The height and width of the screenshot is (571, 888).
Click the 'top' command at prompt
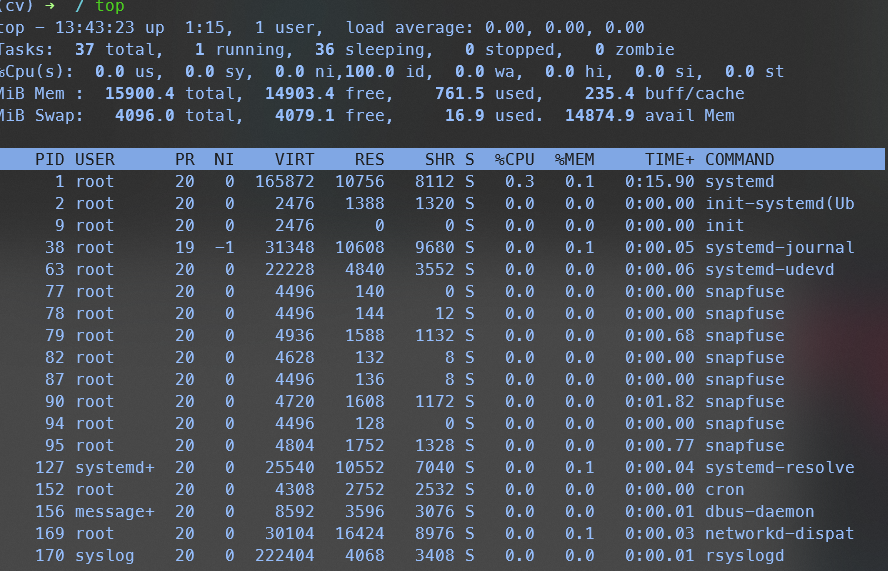(x=110, y=6)
